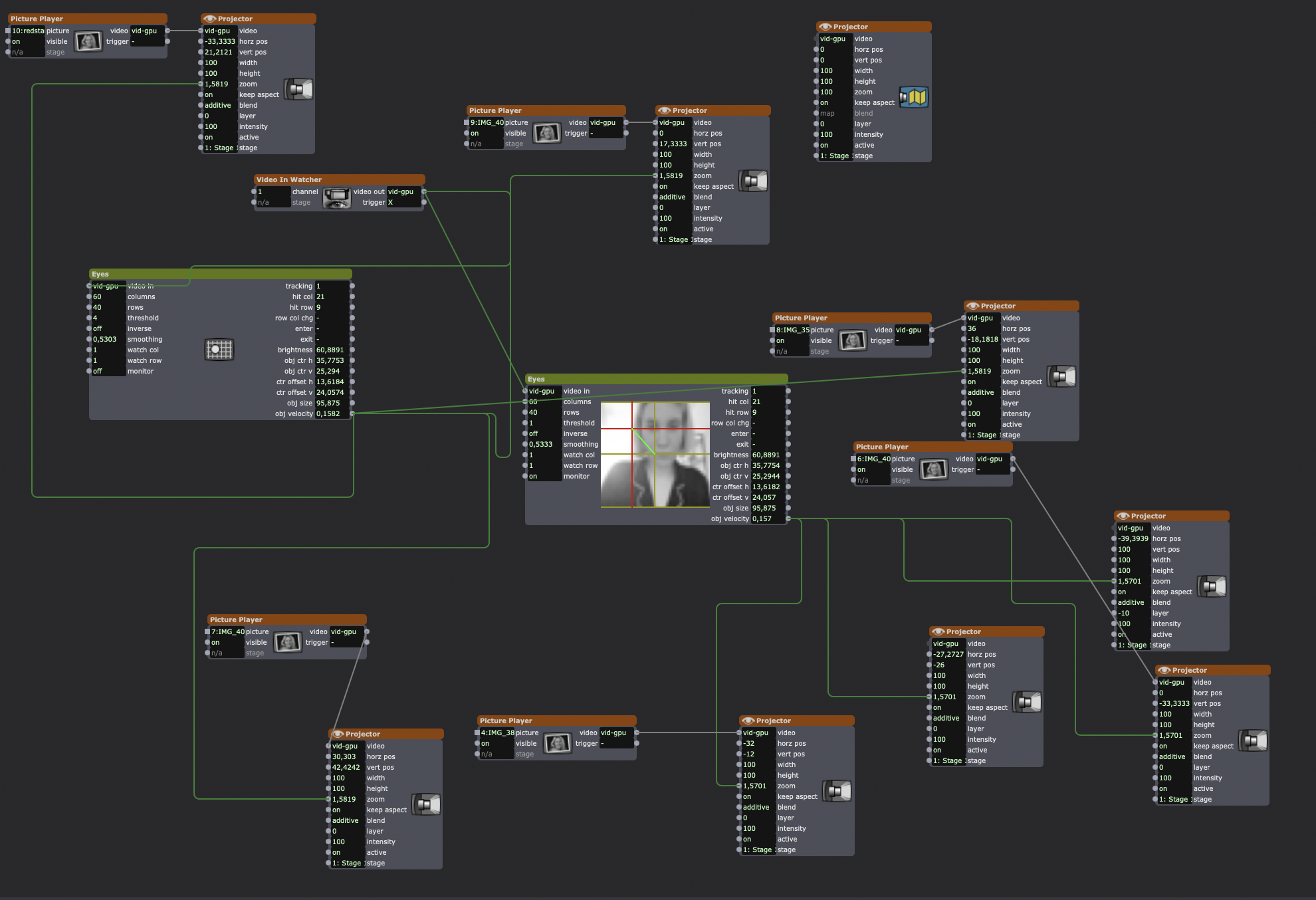
Task: Click threshold value 4 in left Eyes actor
Action: (x=108, y=318)
